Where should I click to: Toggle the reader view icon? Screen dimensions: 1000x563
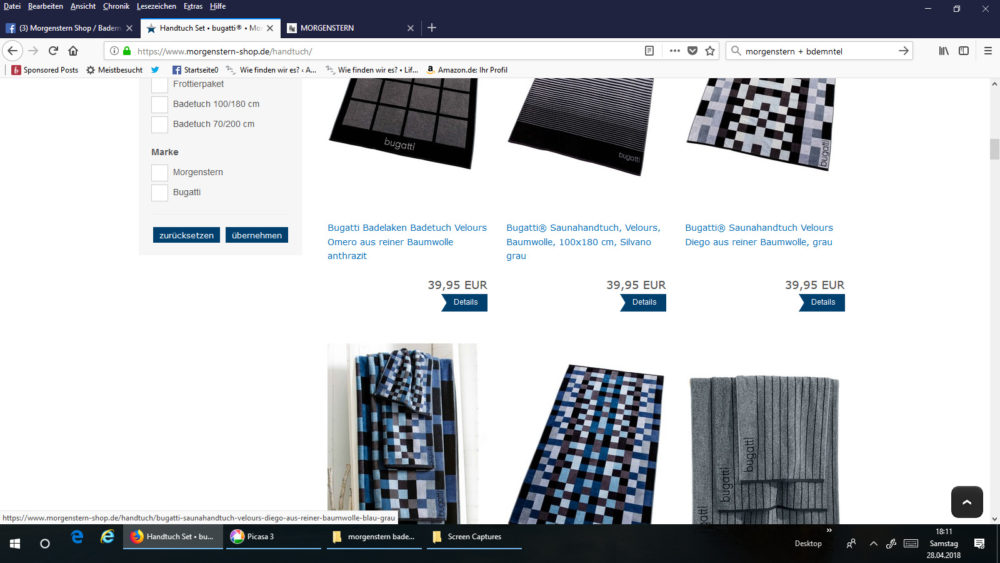click(649, 51)
